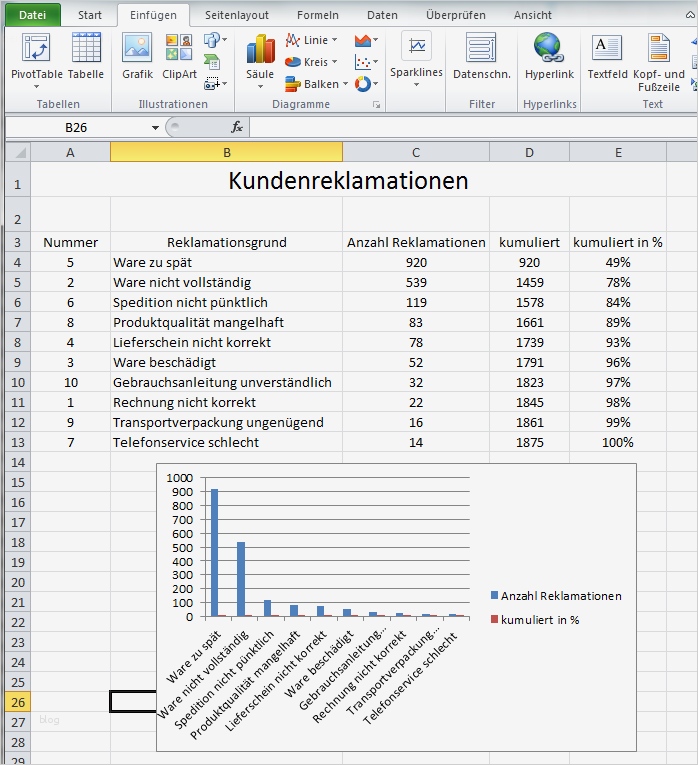The width and height of the screenshot is (698, 765).
Task: Select column B header
Action: click(226, 153)
